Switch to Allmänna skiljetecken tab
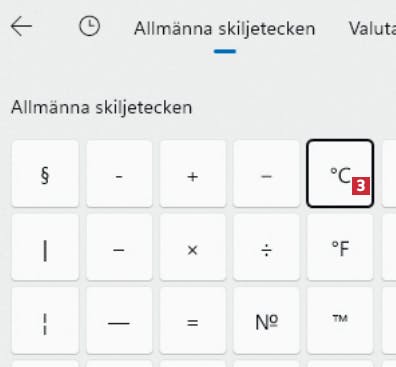The height and width of the screenshot is (367, 396). 224,29
